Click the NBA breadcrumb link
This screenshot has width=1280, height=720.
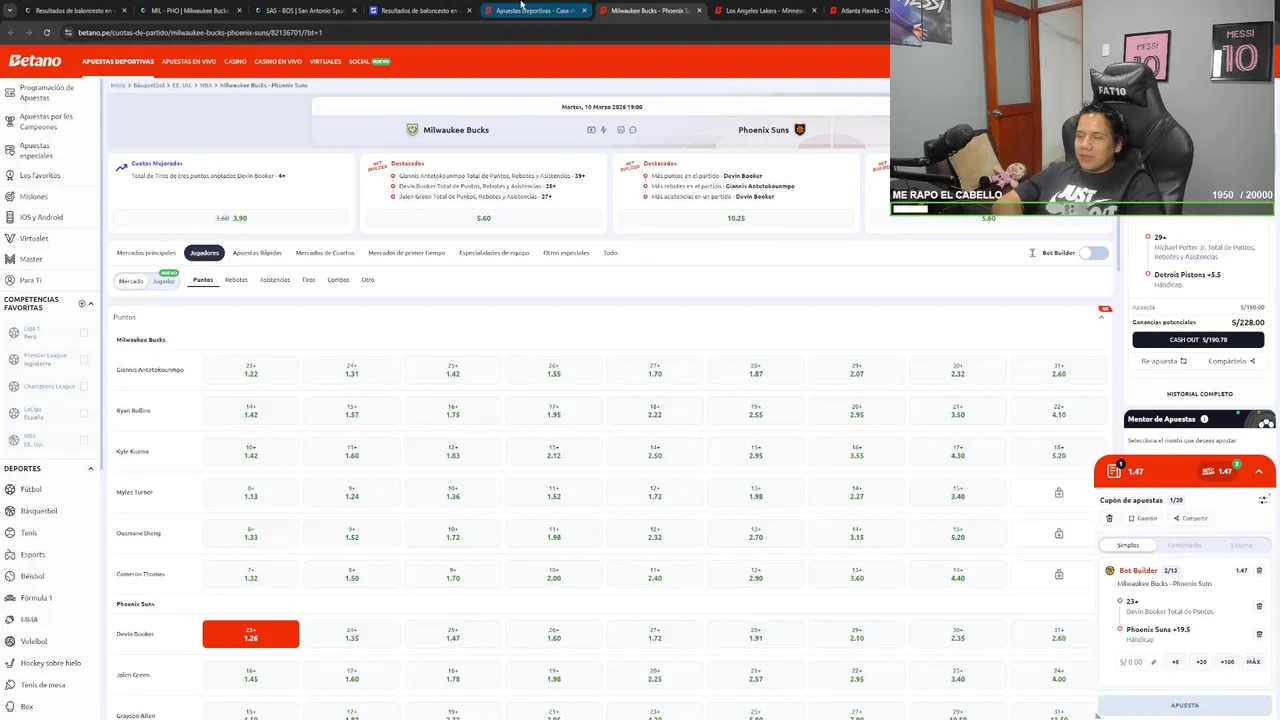pyautogui.click(x=205, y=85)
